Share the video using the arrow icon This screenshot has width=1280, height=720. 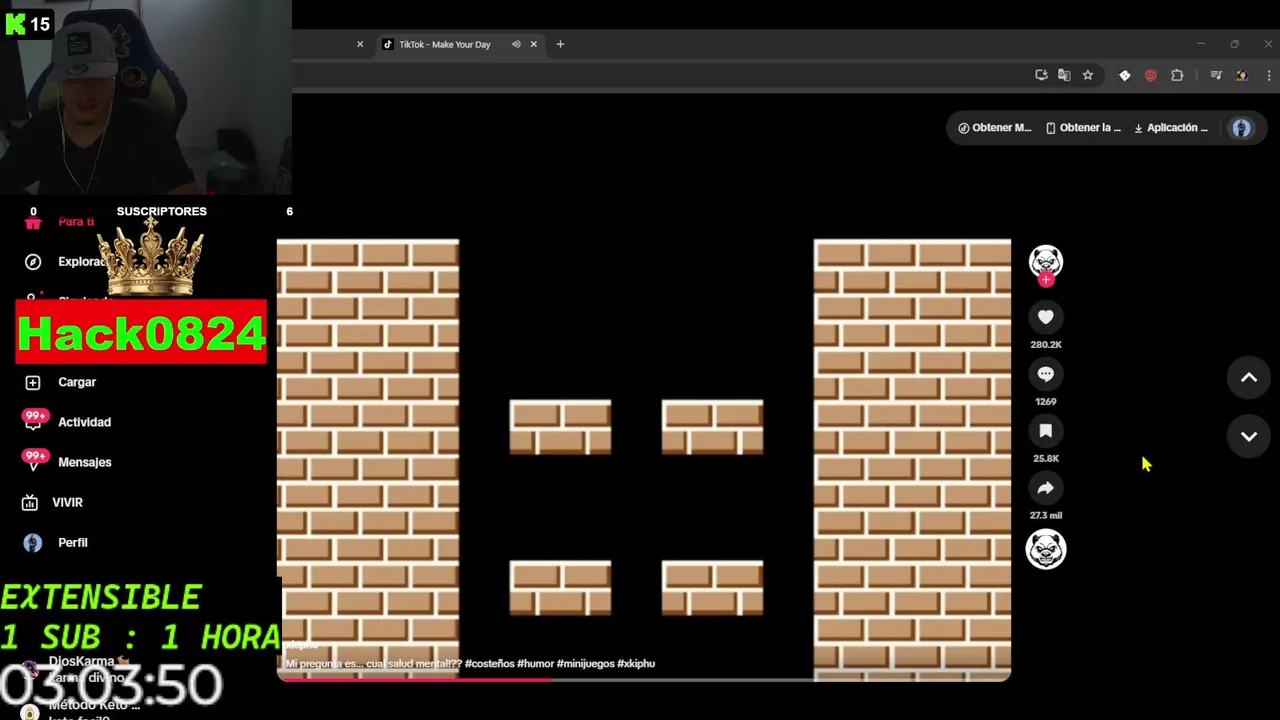[x=1045, y=488]
